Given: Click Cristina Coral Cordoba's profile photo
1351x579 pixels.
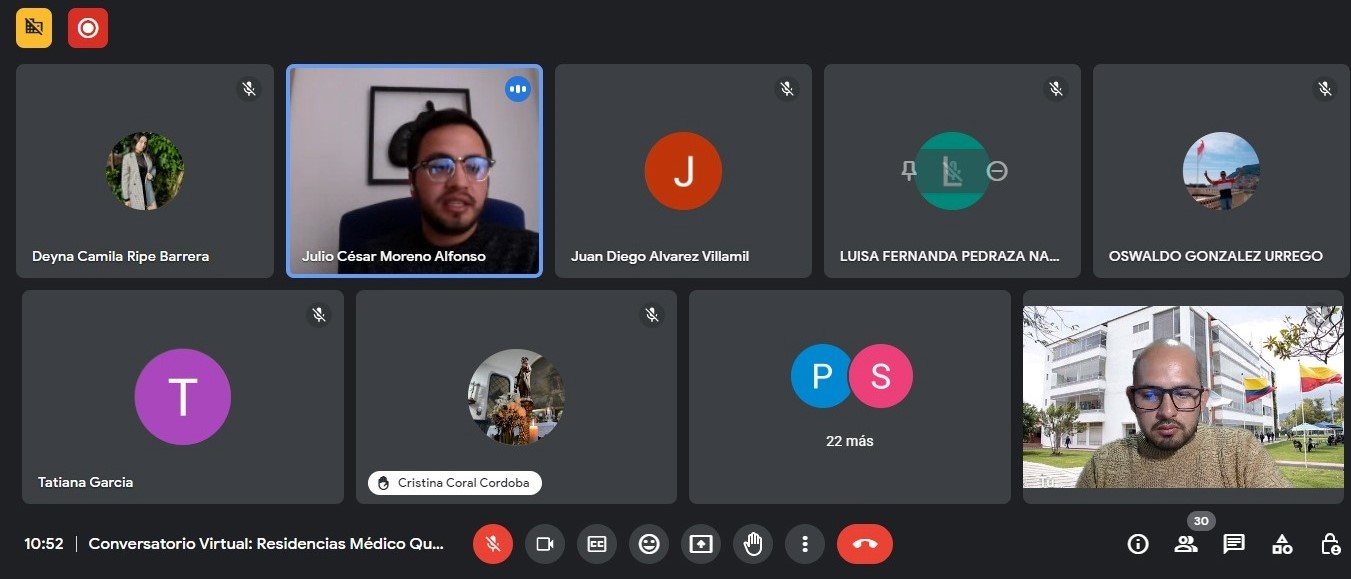Looking at the screenshot, I should point(516,397).
